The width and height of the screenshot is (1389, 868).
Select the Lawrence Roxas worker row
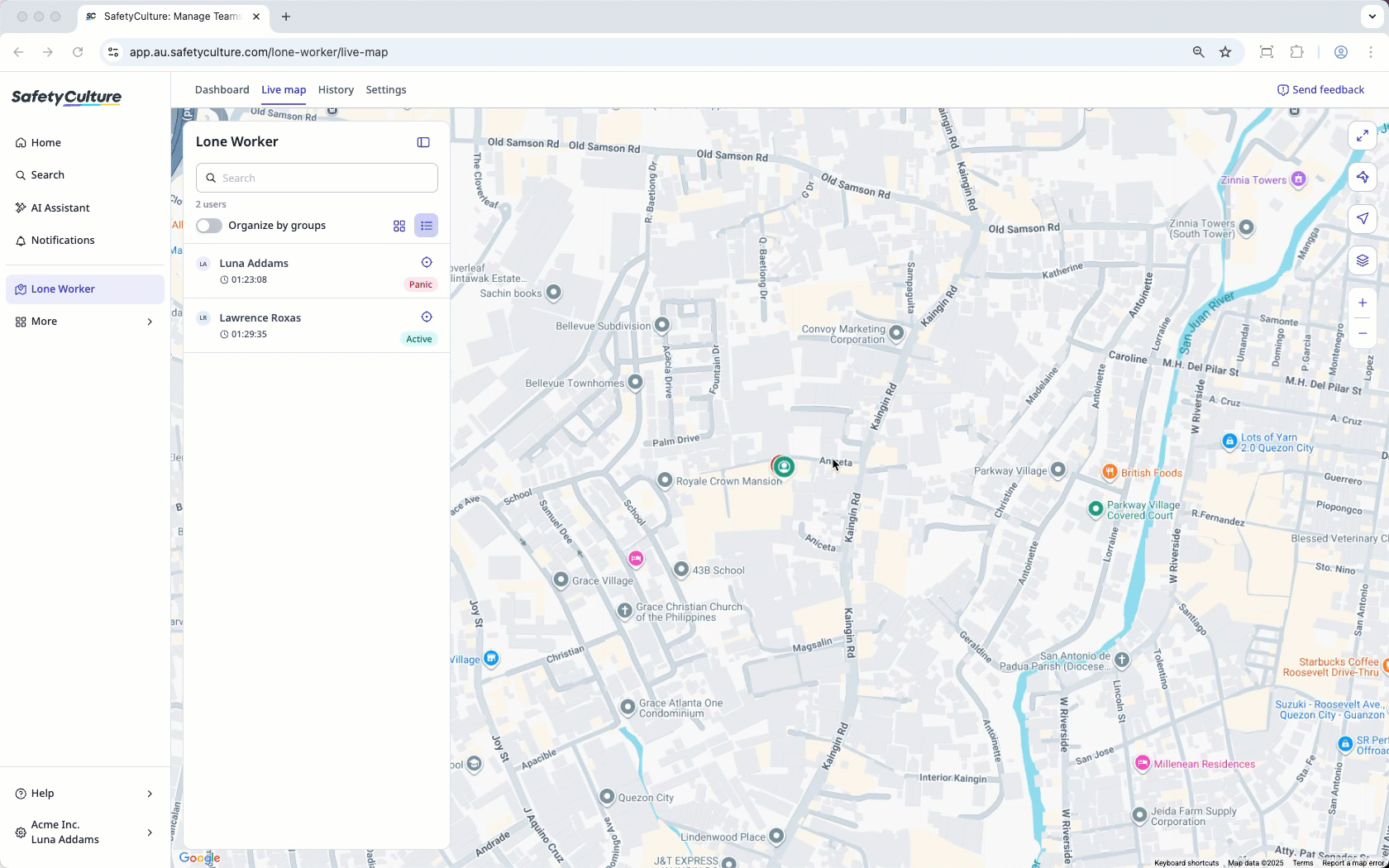click(x=317, y=326)
